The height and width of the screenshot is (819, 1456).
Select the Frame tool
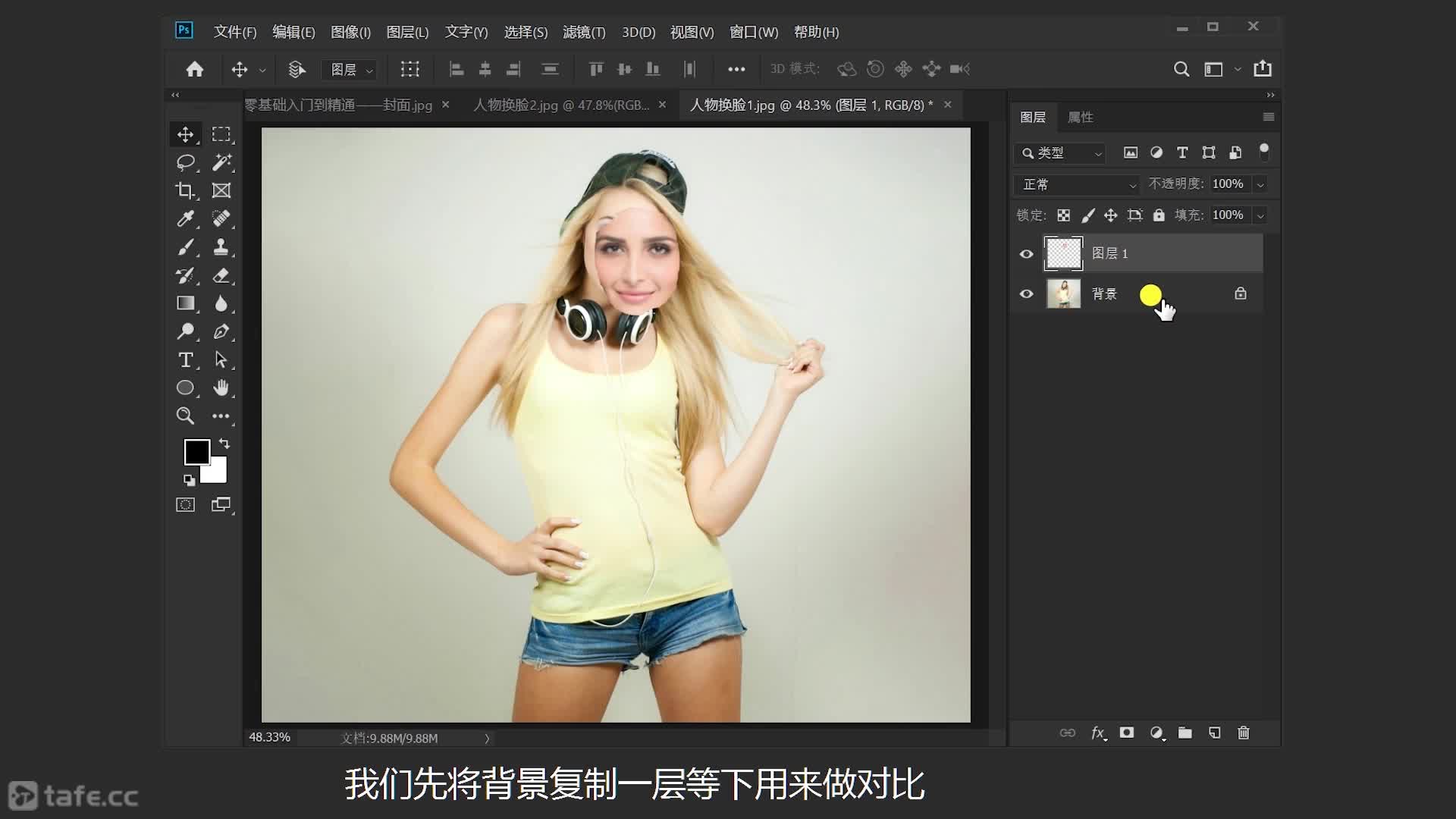tap(221, 190)
